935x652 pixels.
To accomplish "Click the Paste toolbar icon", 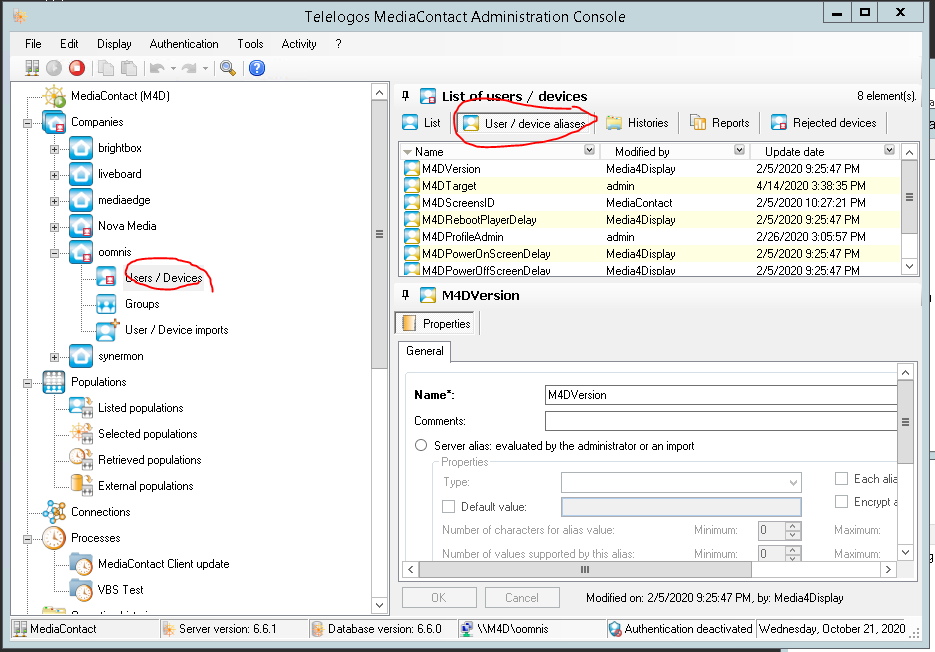I will pyautogui.click(x=129, y=68).
